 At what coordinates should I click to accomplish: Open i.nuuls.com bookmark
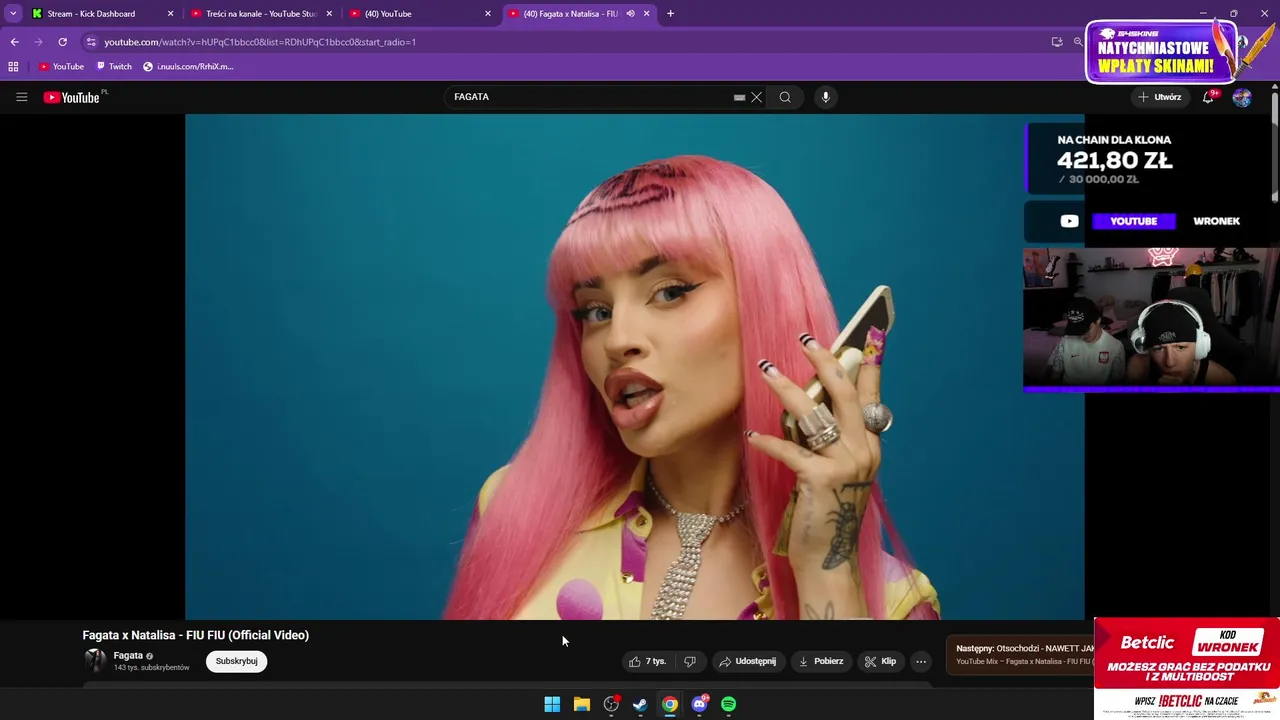pos(188,67)
